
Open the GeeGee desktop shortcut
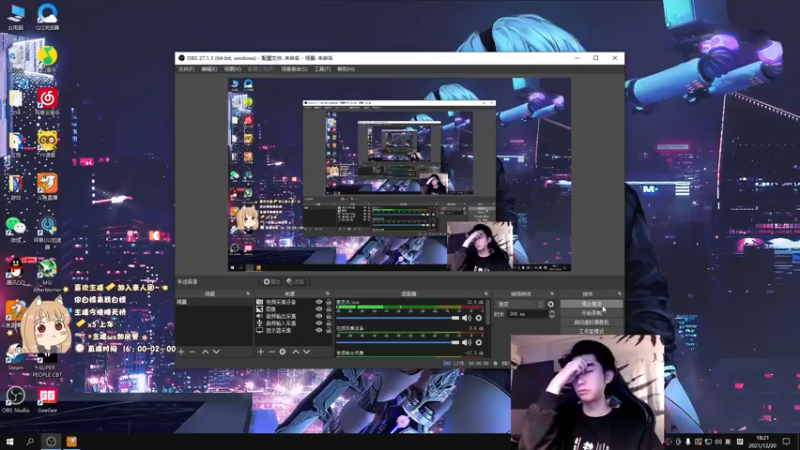click(x=47, y=400)
